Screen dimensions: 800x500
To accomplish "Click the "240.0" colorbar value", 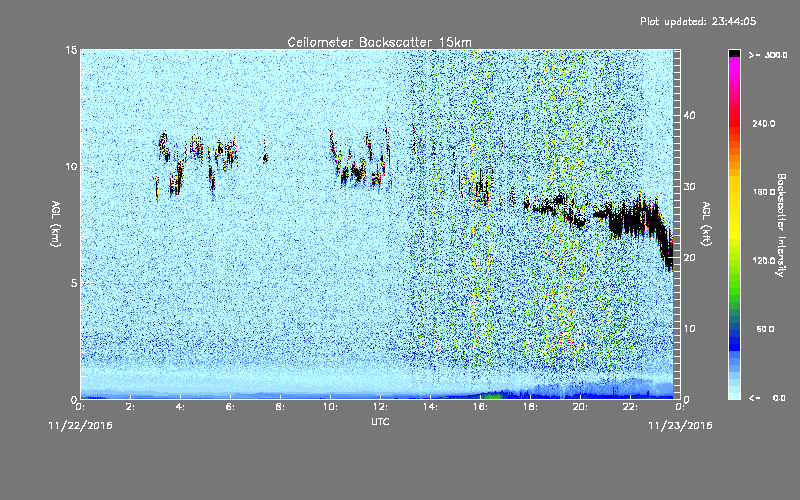I will pyautogui.click(x=764, y=123).
